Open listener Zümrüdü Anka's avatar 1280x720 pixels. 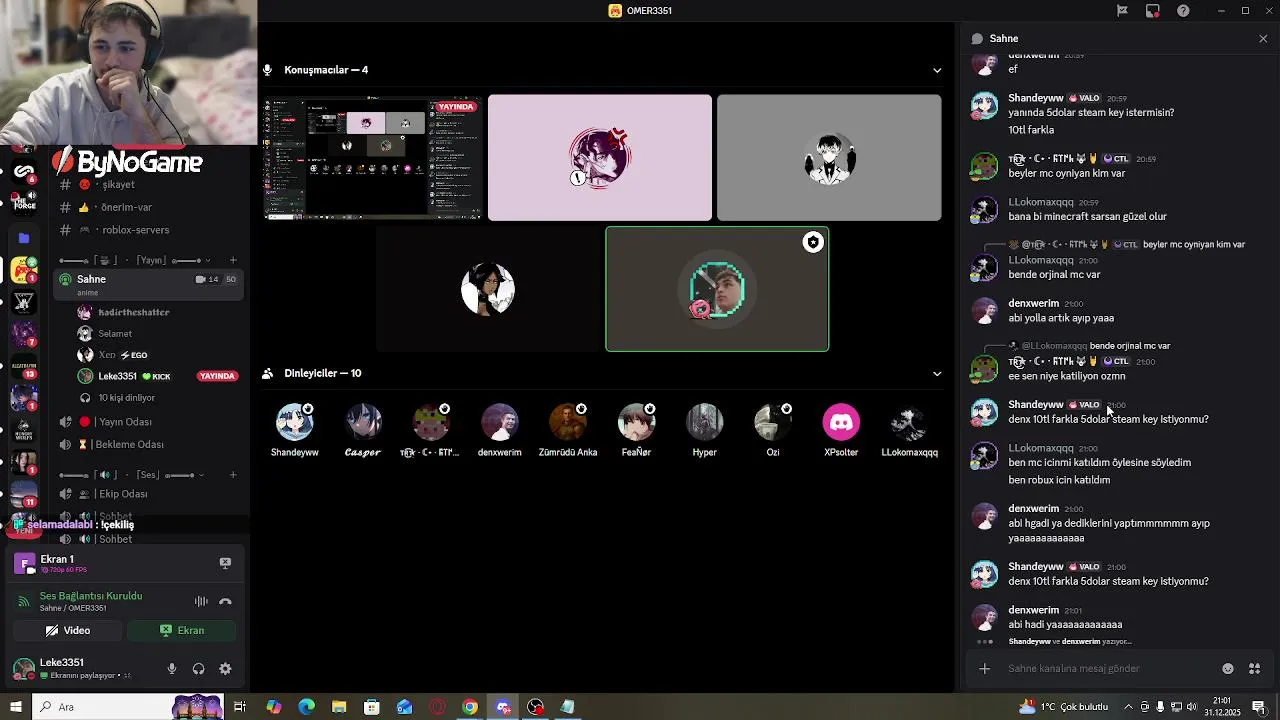pos(568,422)
